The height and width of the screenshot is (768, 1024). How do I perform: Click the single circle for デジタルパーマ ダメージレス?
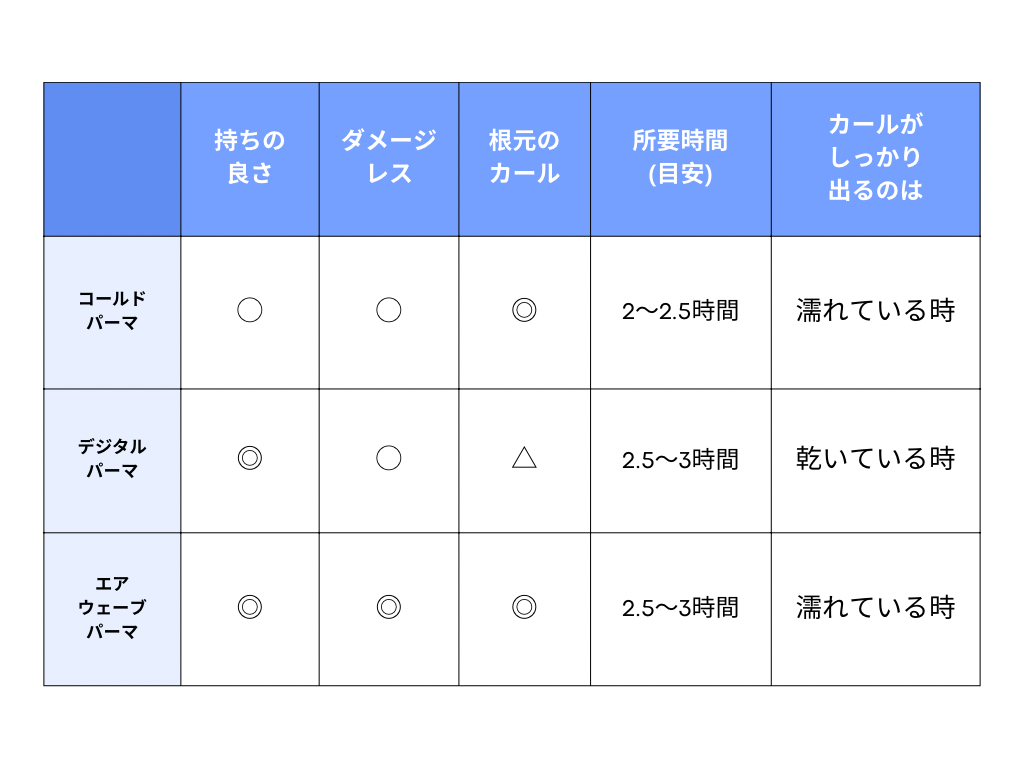389,458
